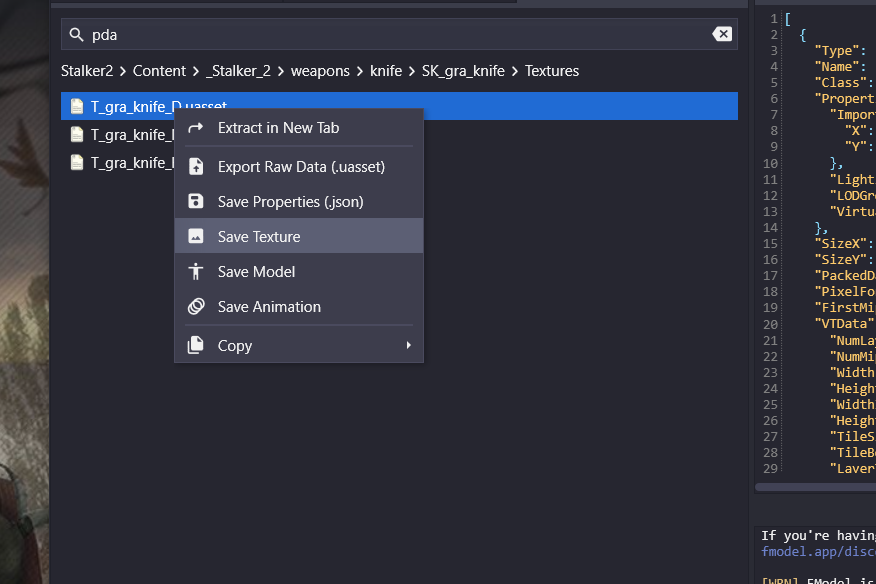Click the Save Animation icon
This screenshot has width=876, height=584.
196,307
